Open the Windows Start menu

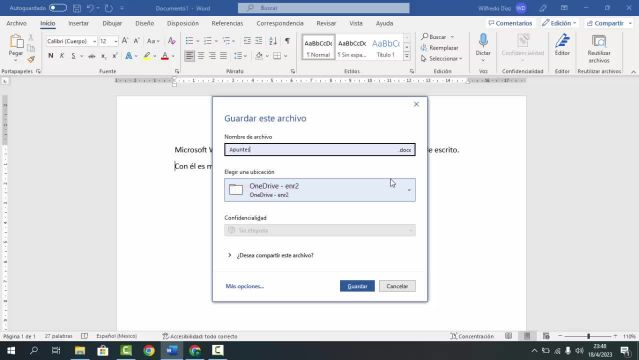(x=11, y=351)
